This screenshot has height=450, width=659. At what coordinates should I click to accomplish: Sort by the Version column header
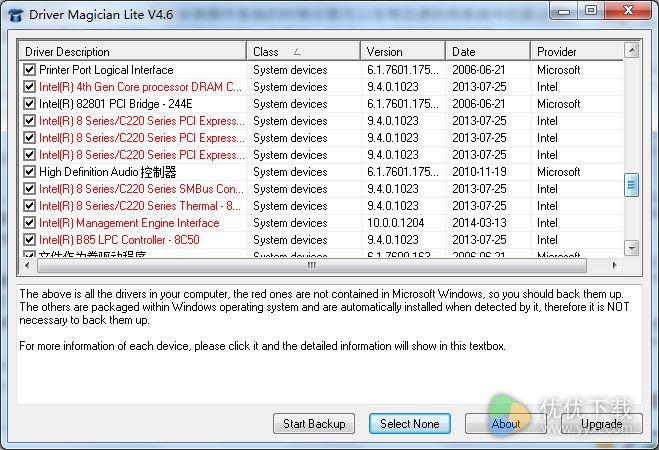pyautogui.click(x=403, y=52)
